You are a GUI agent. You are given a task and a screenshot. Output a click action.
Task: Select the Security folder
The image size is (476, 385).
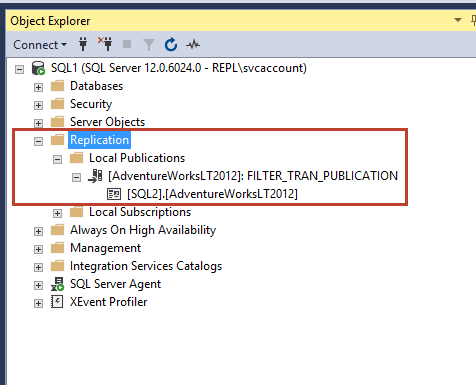91,104
